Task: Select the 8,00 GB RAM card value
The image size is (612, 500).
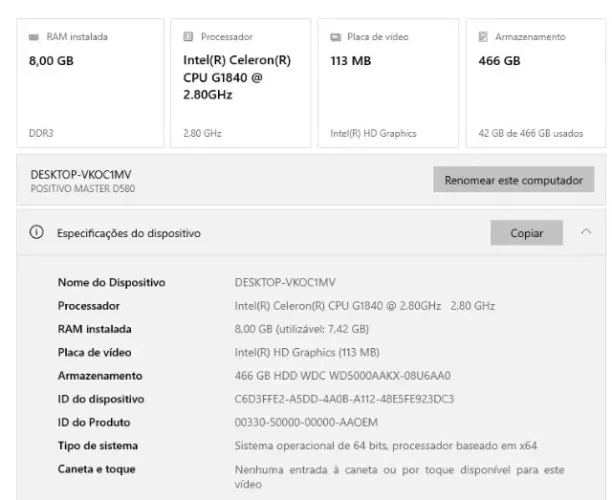Action: coord(51,60)
